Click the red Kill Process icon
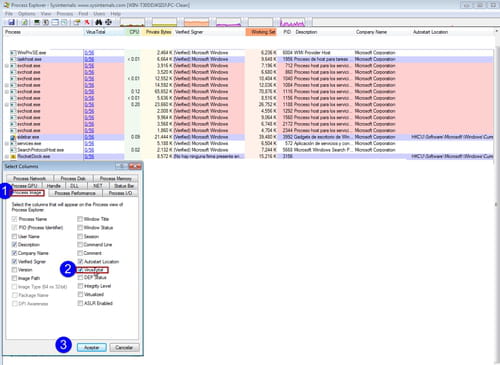The height and width of the screenshot is (365, 500). click(87, 22)
